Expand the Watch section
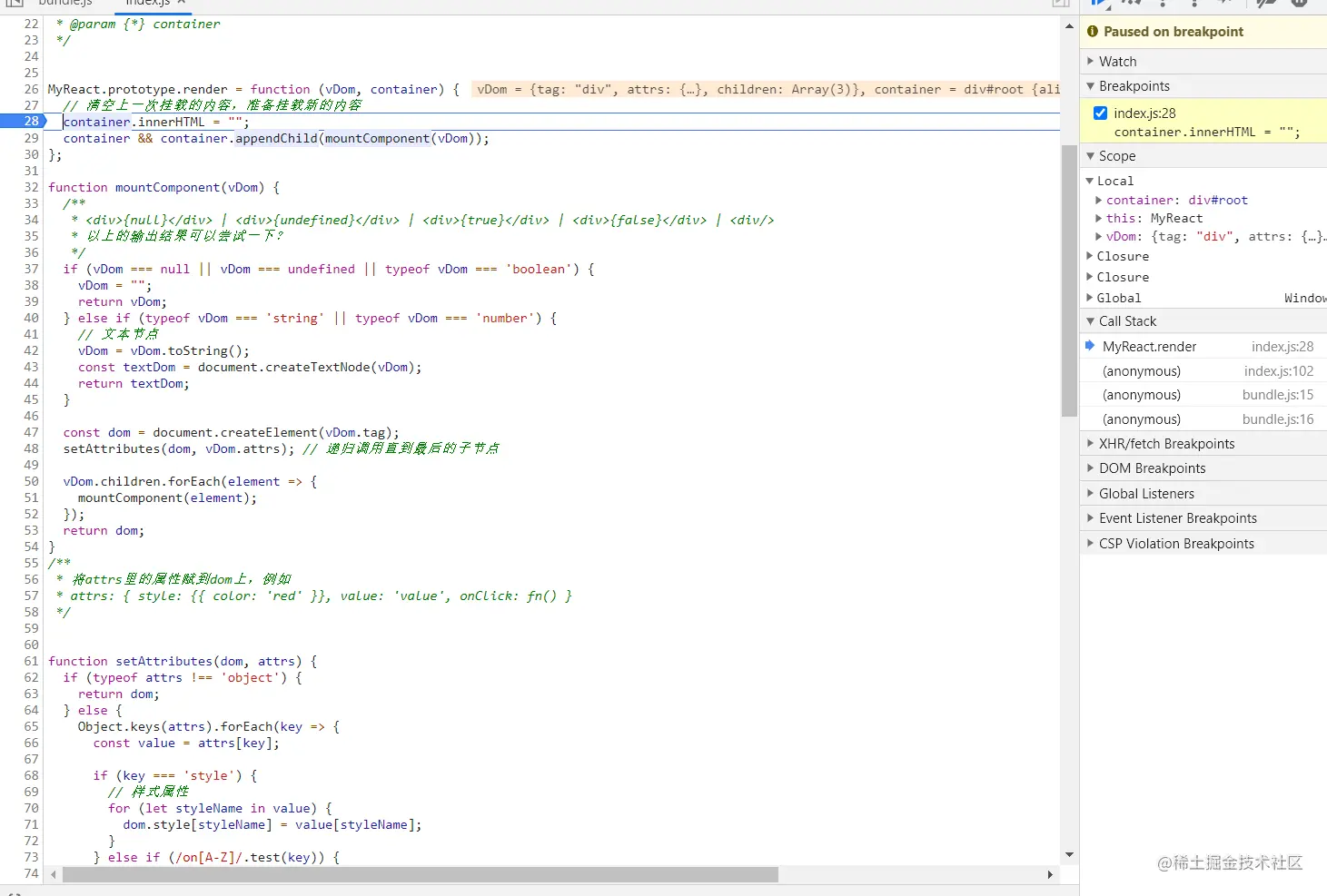Viewport: 1327px width, 896px height. (1091, 62)
